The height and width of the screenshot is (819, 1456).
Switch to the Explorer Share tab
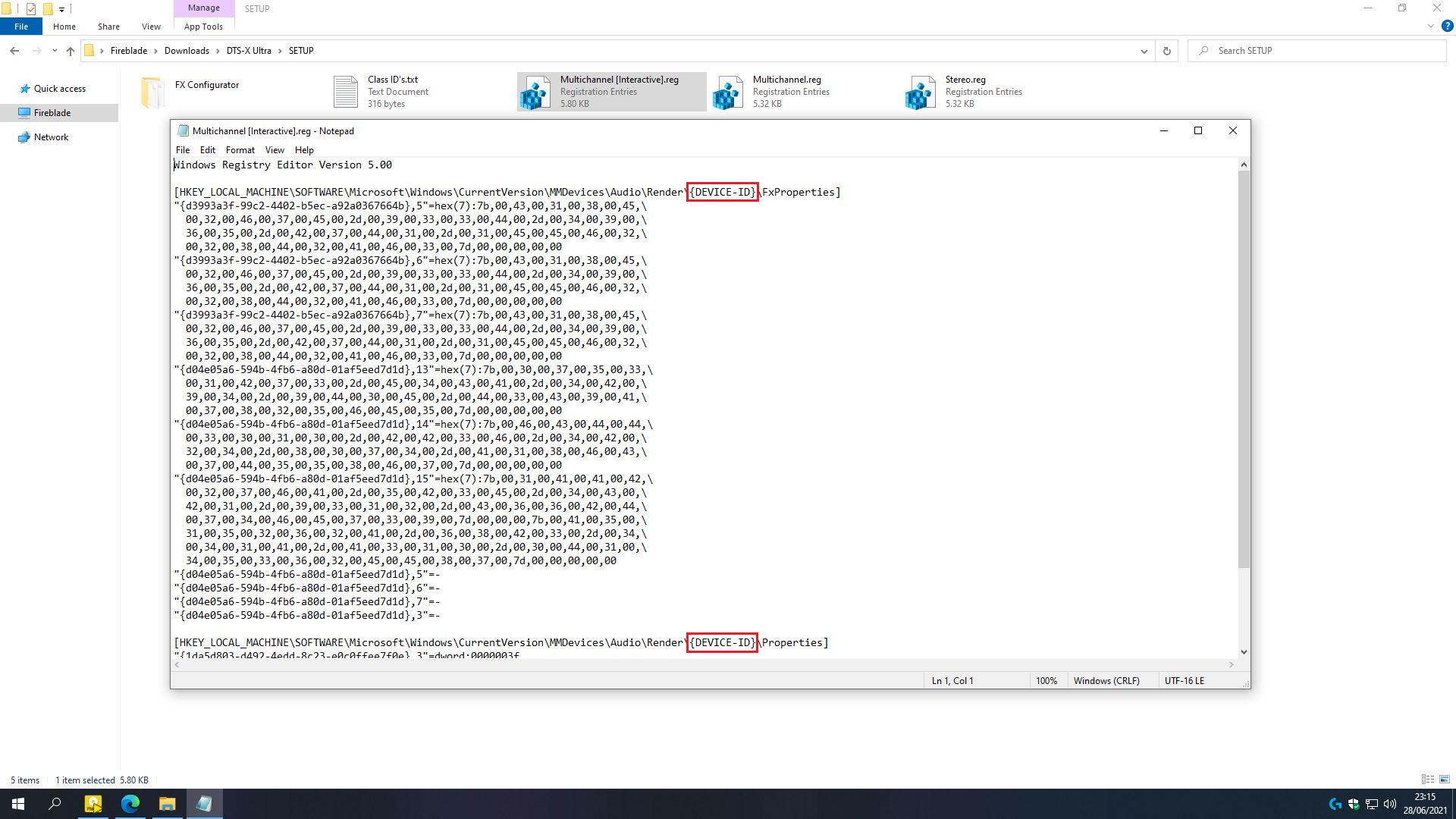pyautogui.click(x=108, y=27)
